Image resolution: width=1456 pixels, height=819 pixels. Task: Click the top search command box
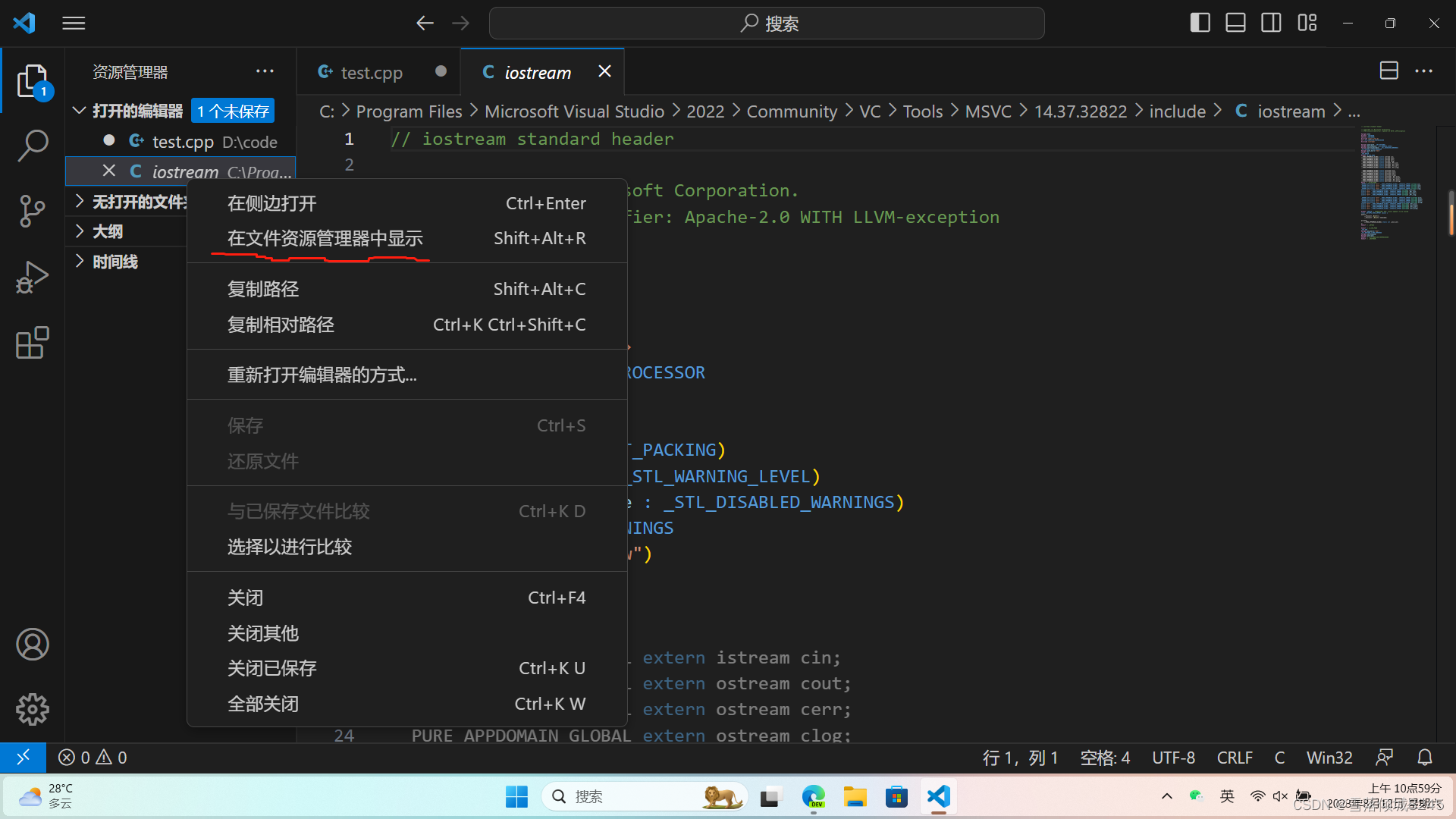tap(767, 24)
